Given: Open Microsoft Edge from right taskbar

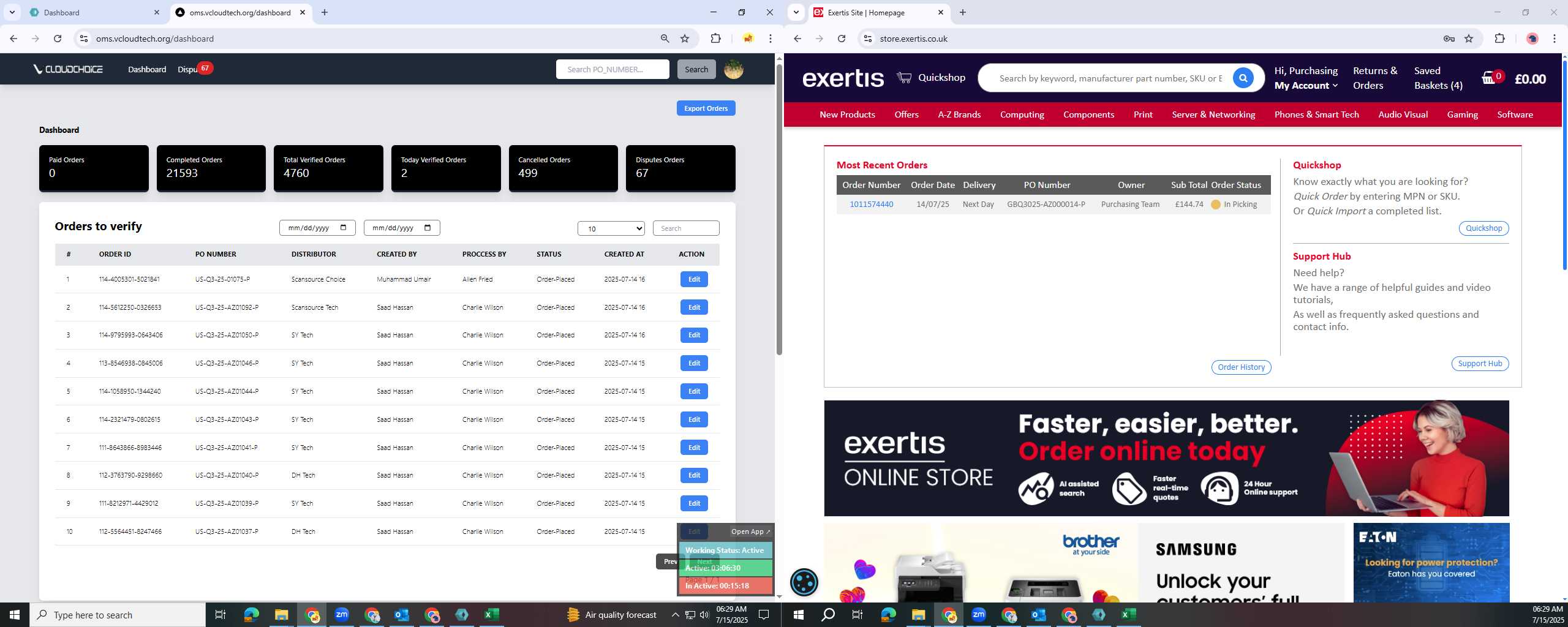Looking at the screenshot, I should click(888, 615).
